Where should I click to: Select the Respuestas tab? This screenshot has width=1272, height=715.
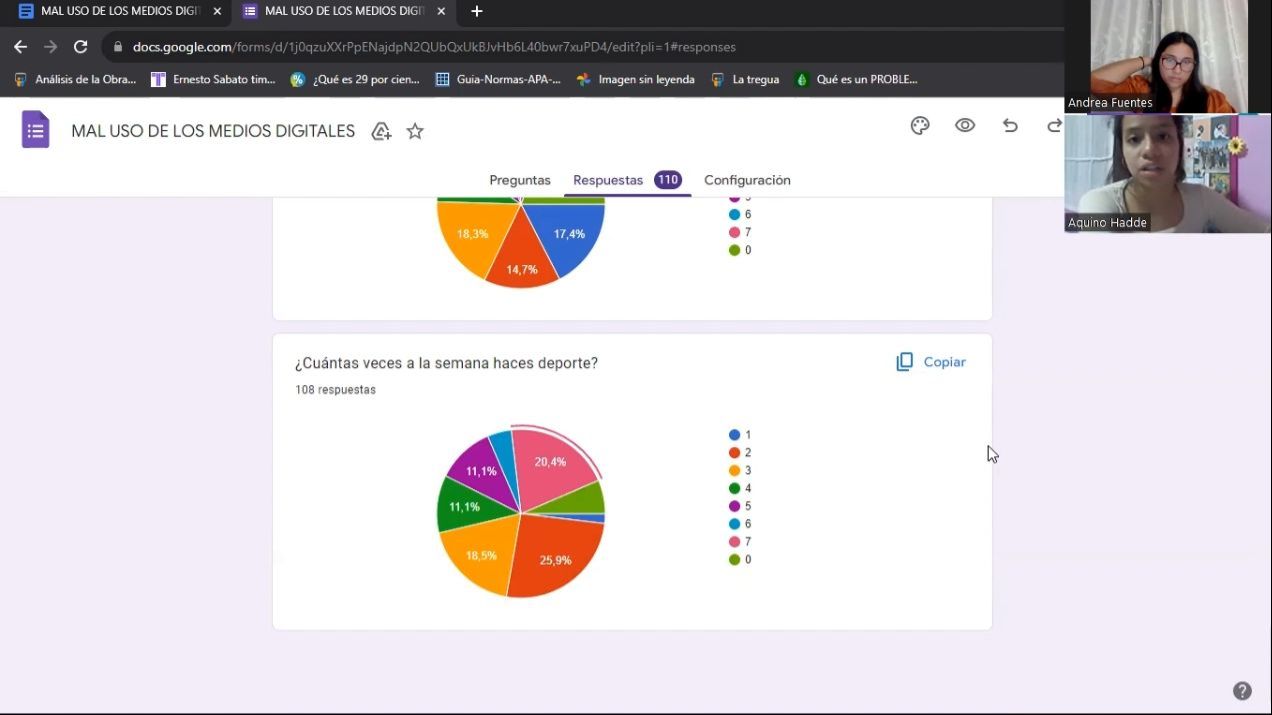click(x=608, y=180)
